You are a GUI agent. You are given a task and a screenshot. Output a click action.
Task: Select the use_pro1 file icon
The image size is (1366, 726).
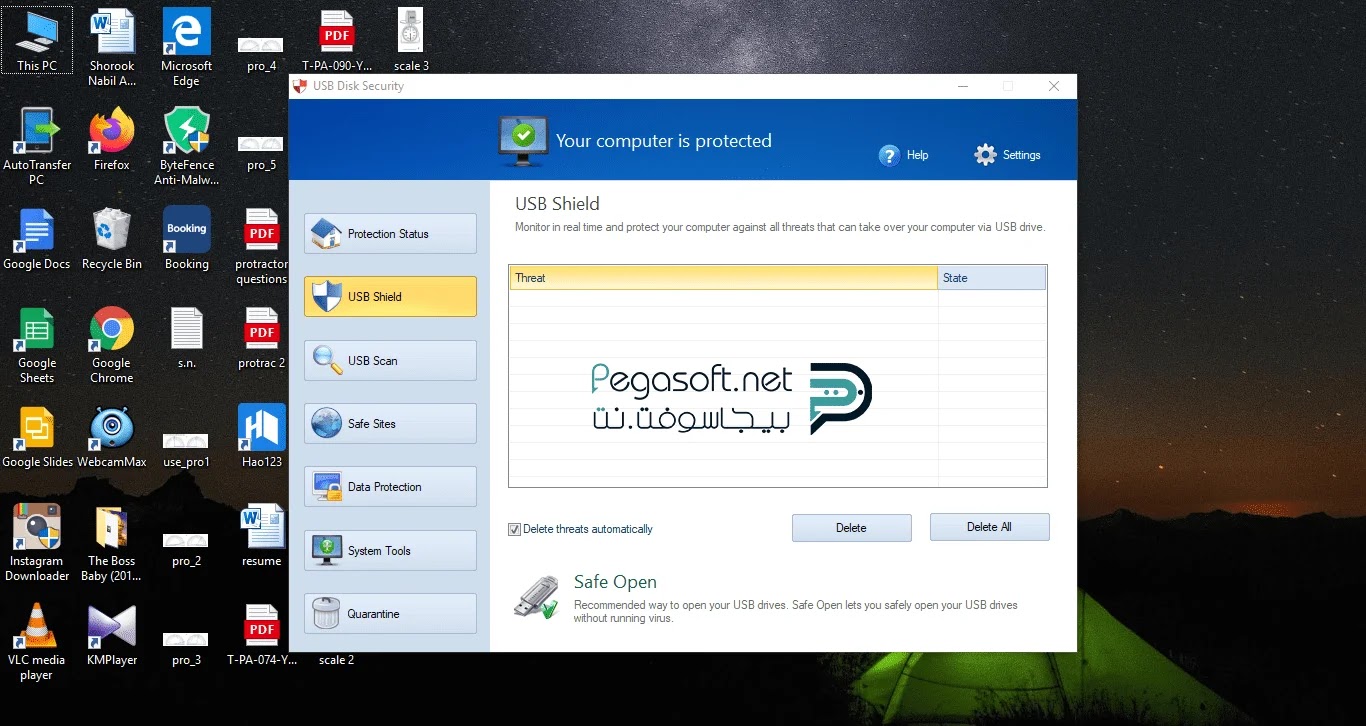tap(187, 450)
